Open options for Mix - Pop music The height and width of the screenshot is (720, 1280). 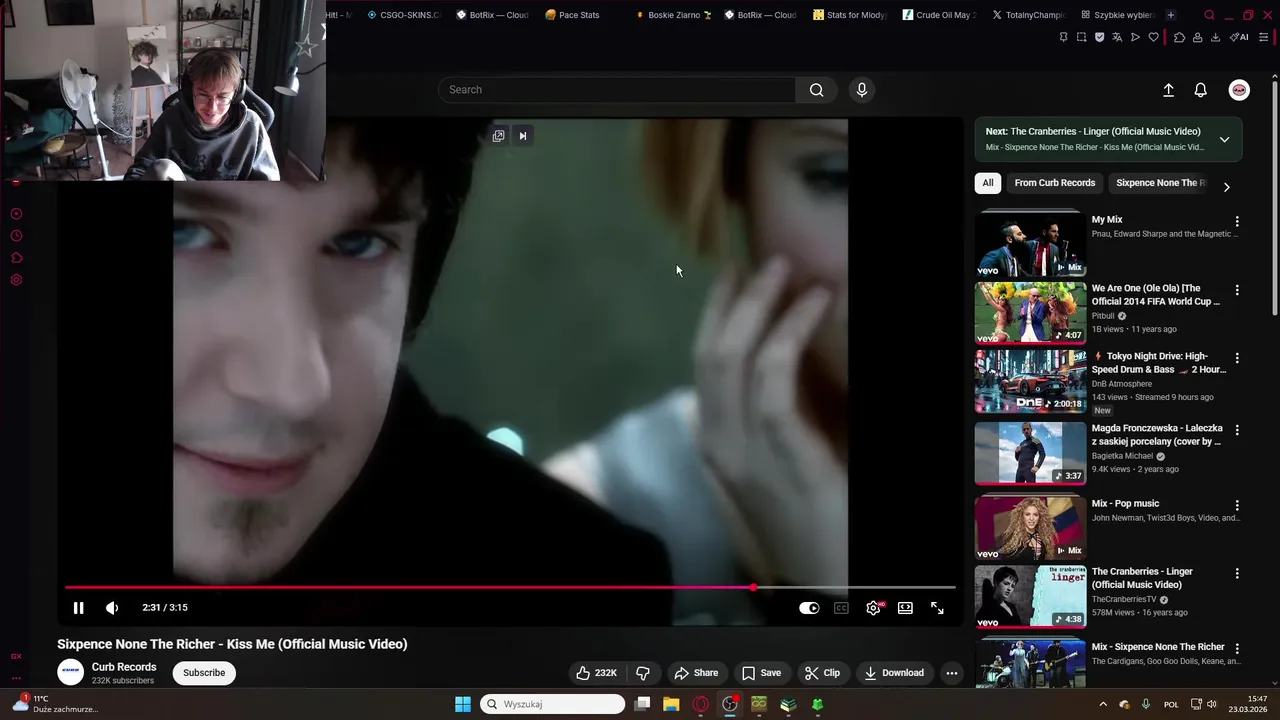point(1237,506)
